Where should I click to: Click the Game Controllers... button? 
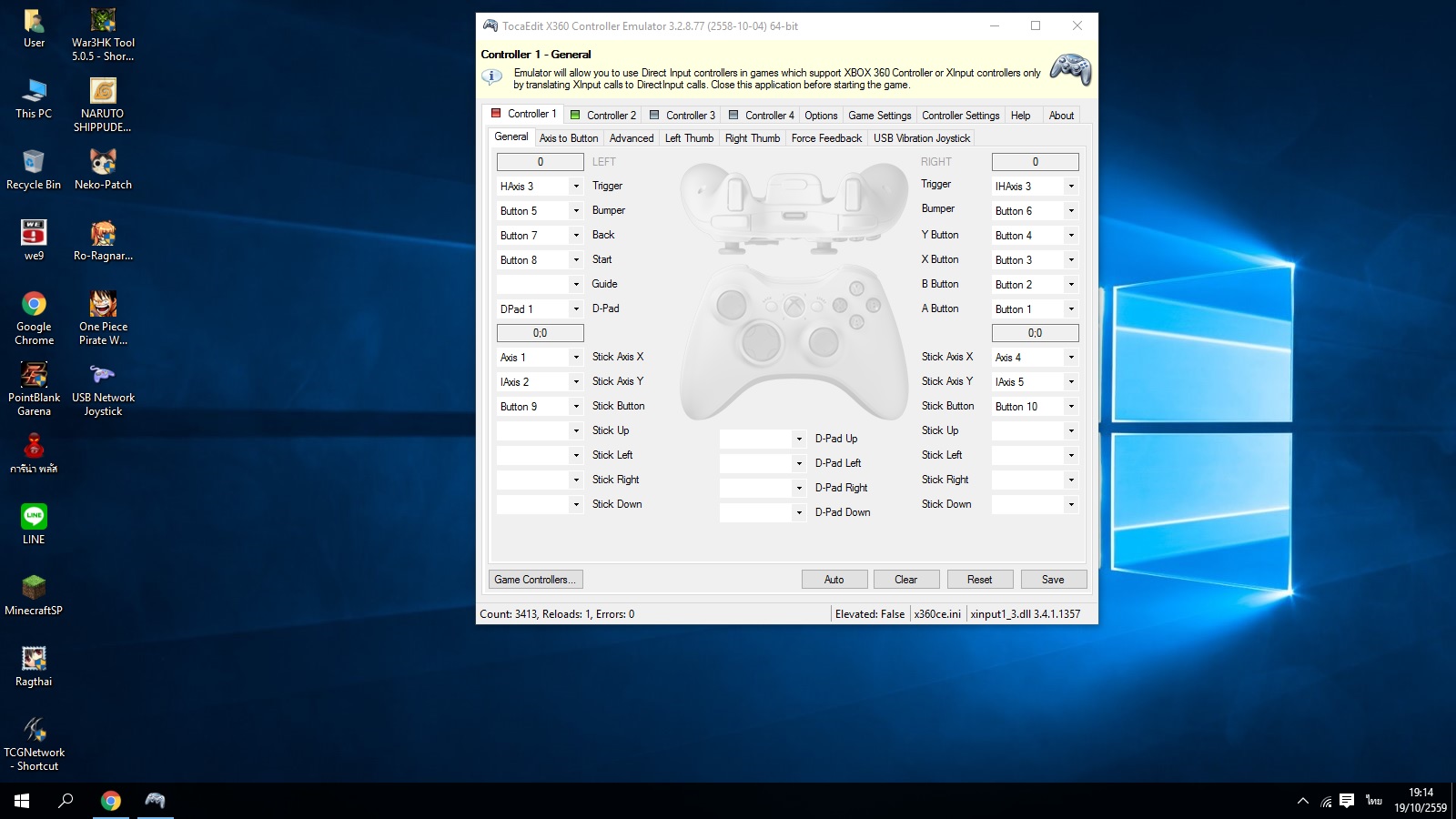click(x=536, y=580)
